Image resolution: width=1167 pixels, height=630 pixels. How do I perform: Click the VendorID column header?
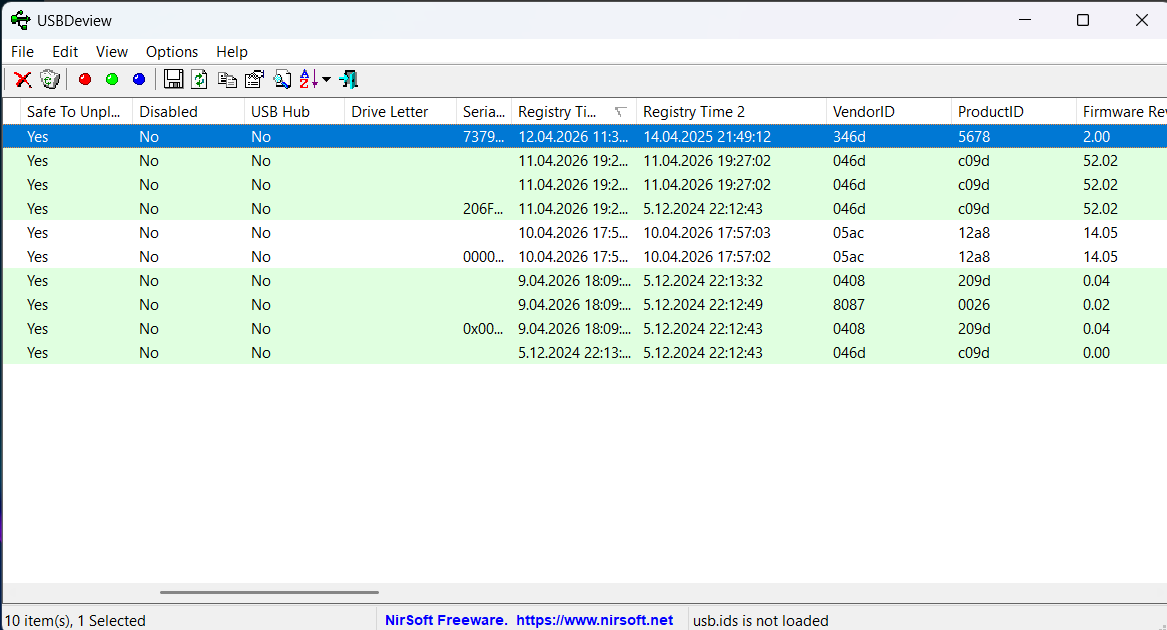[x=889, y=112]
